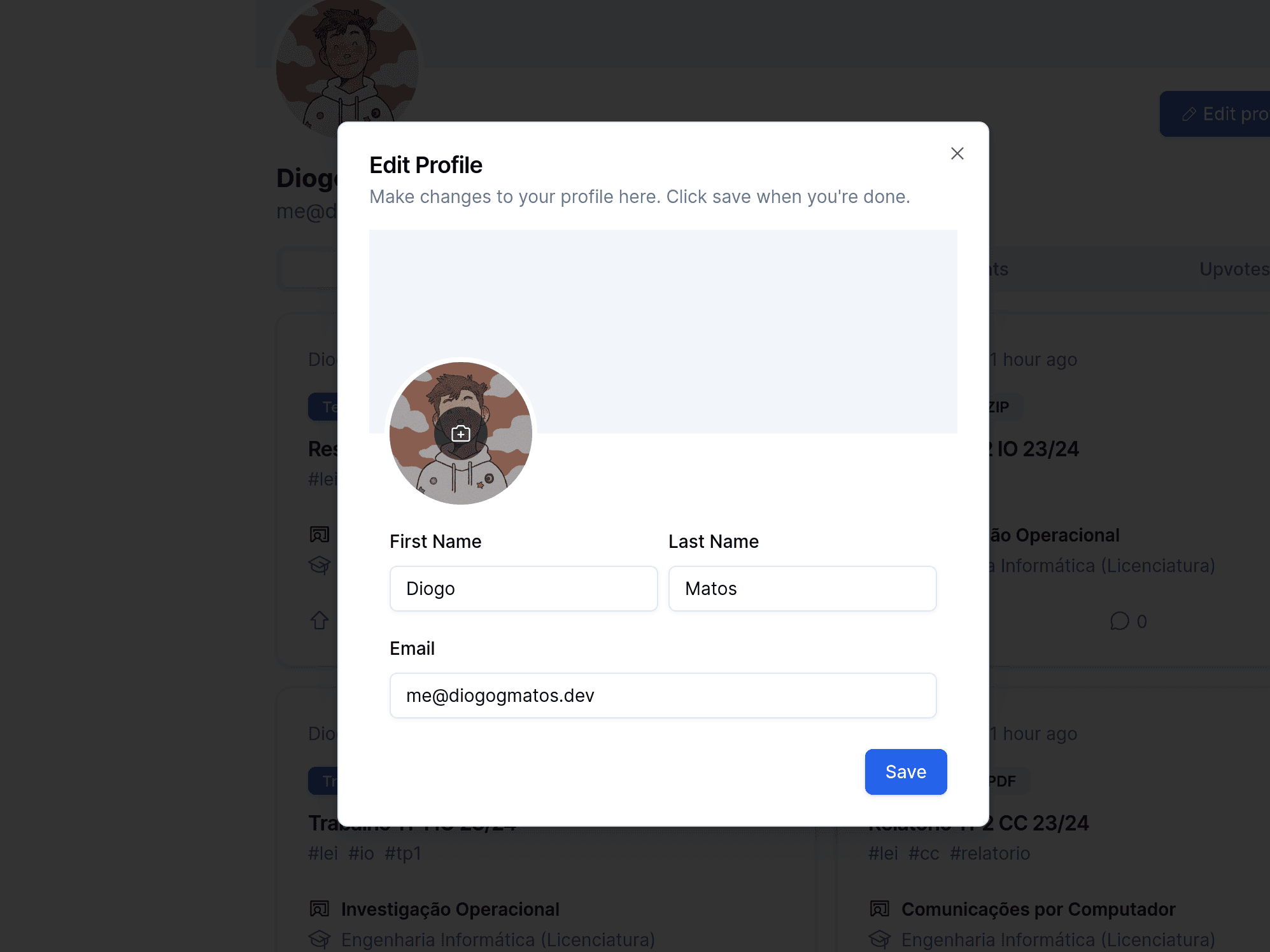1270x952 pixels.
Task: Click the #cc hashtag link
Action: pyautogui.click(x=924, y=853)
